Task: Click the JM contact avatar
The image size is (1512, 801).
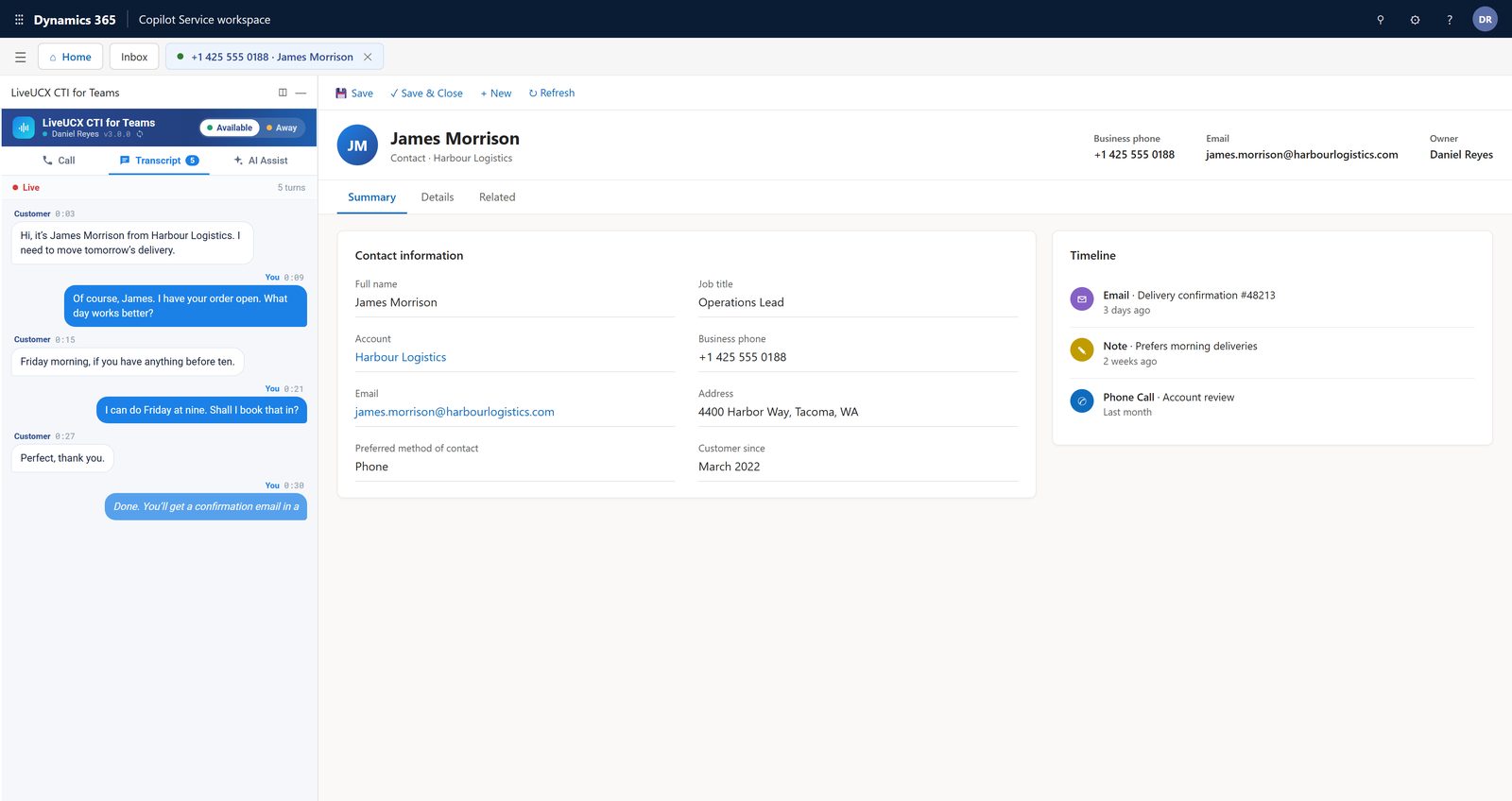Action: point(357,145)
